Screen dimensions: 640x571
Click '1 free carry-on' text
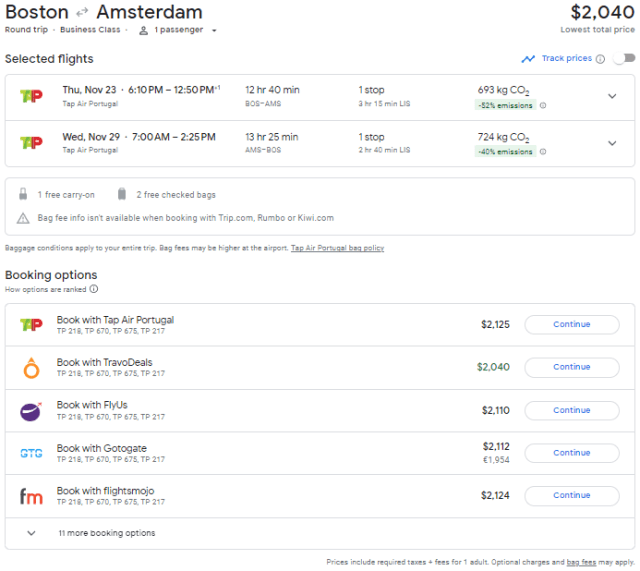point(66,195)
